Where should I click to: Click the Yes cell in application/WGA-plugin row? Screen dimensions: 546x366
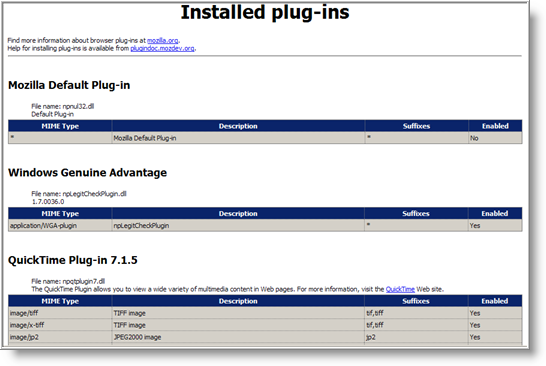point(495,225)
